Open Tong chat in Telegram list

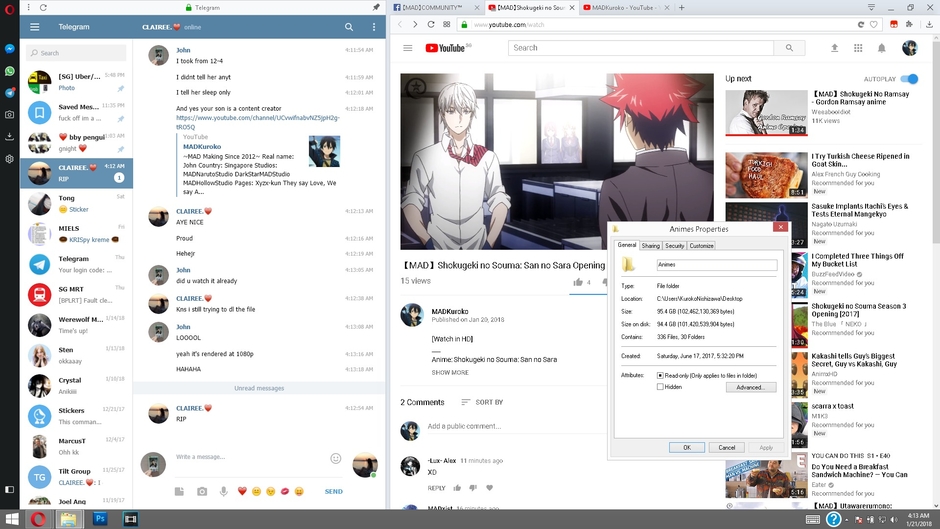click(76, 204)
